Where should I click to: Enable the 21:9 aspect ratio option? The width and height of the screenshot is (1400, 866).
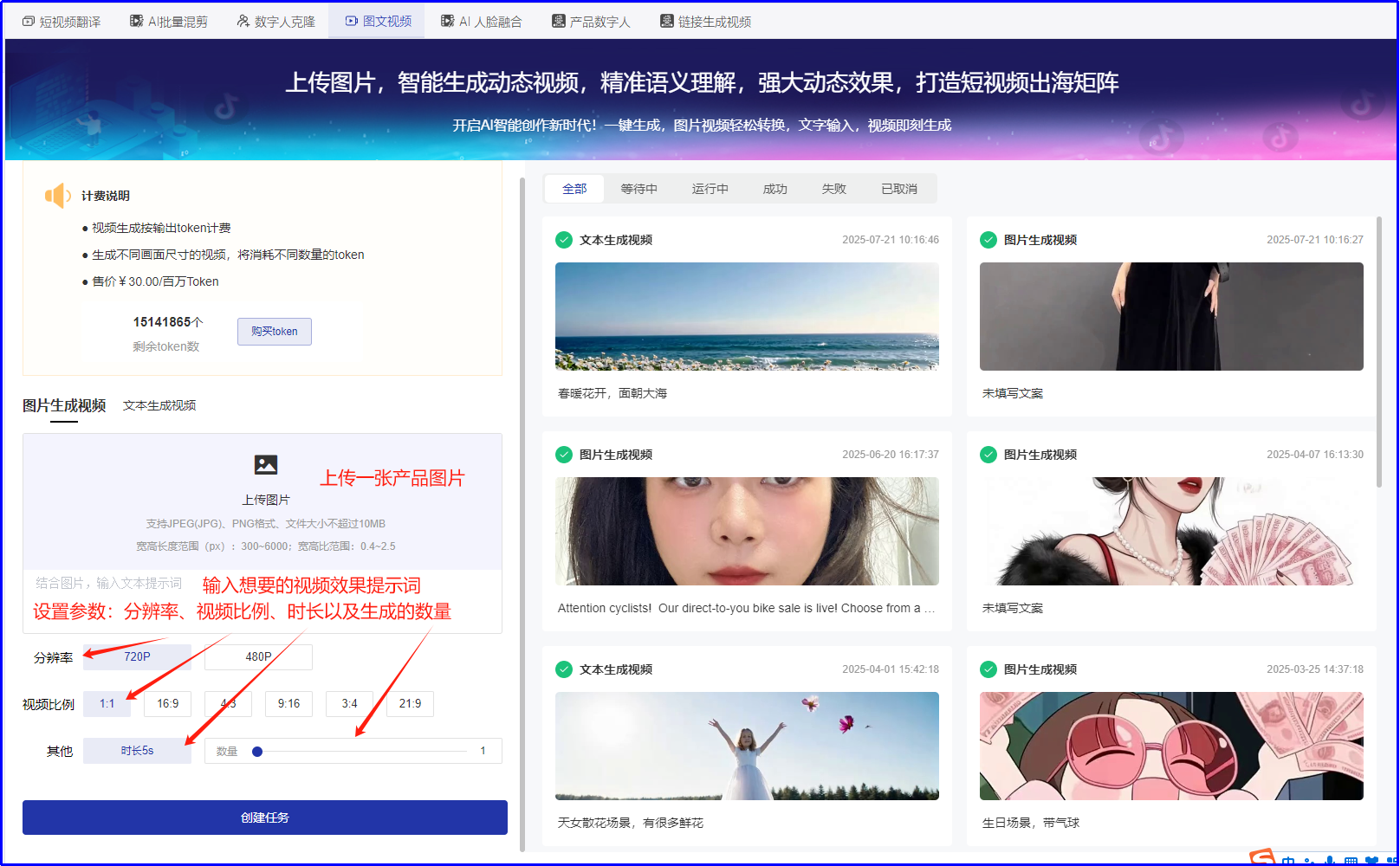point(409,703)
